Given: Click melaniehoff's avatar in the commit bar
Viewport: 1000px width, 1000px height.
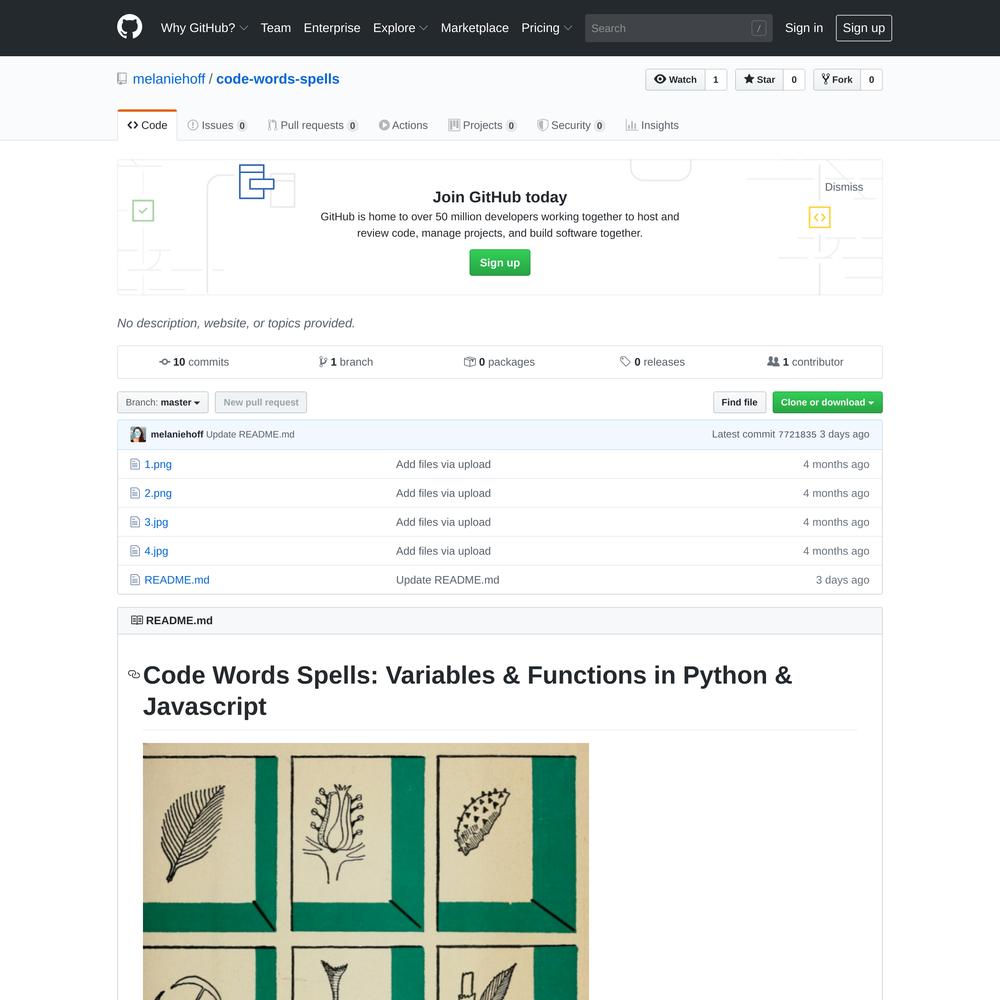Looking at the screenshot, I should [138, 434].
